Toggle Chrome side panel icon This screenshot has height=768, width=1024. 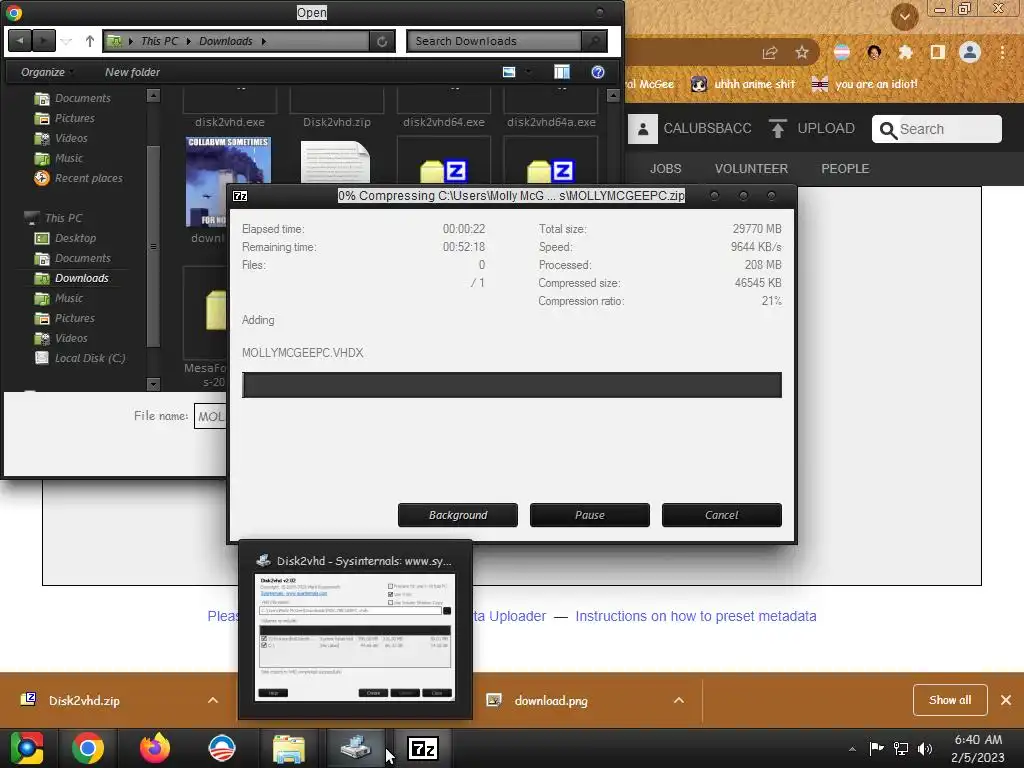click(x=938, y=52)
